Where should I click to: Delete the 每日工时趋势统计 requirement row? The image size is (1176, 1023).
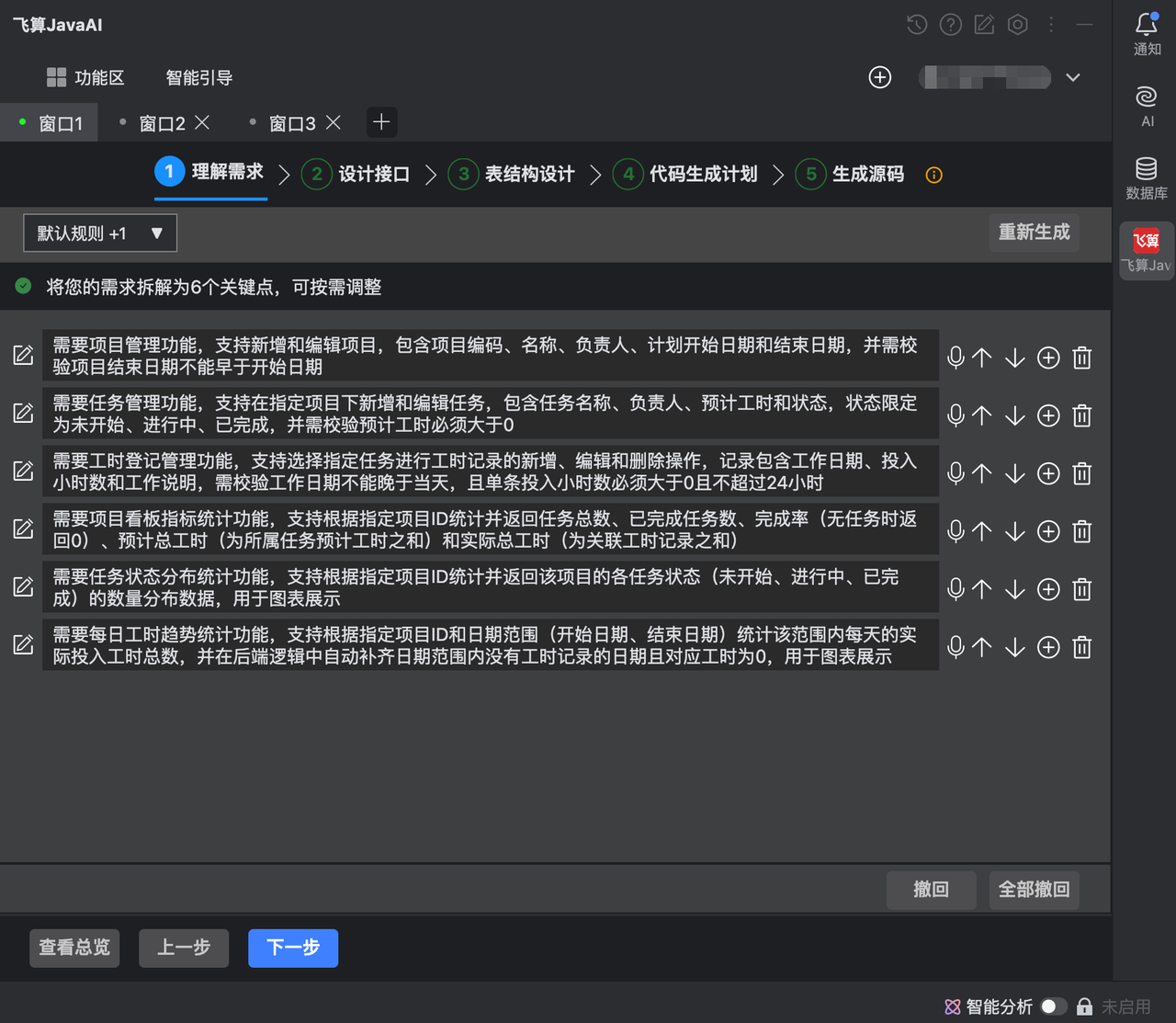[x=1082, y=647]
